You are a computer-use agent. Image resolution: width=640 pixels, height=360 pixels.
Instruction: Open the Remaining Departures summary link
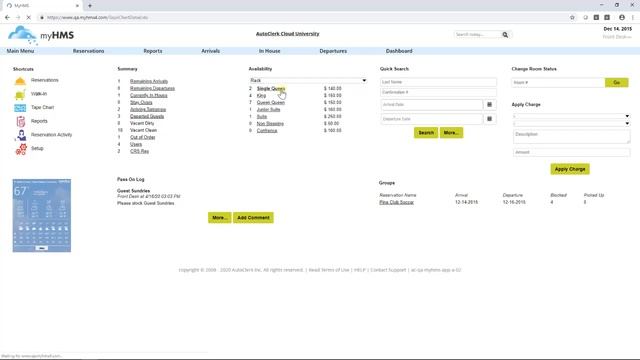coord(152,88)
